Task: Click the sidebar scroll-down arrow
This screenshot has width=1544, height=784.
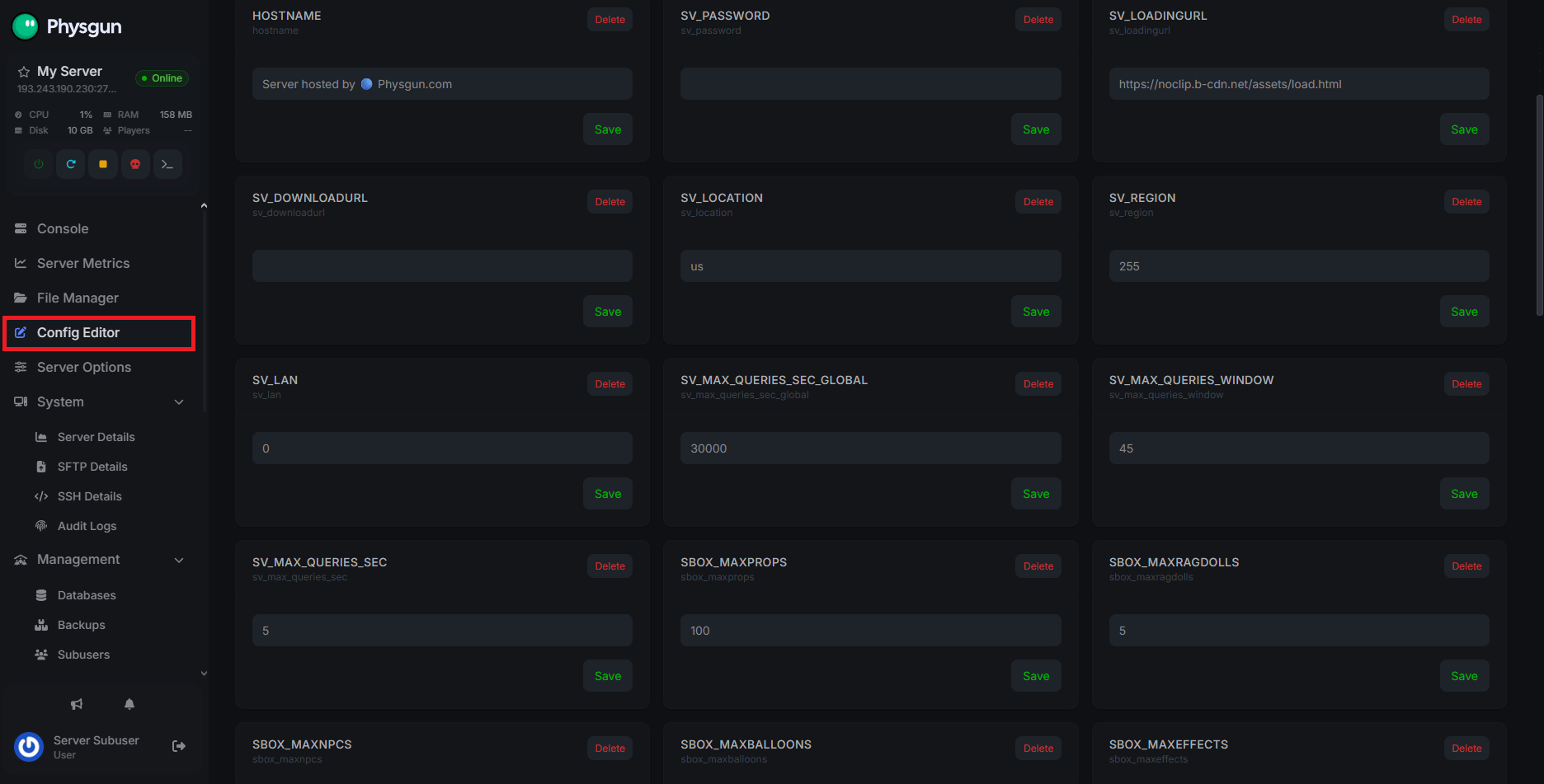Action: pyautogui.click(x=204, y=674)
